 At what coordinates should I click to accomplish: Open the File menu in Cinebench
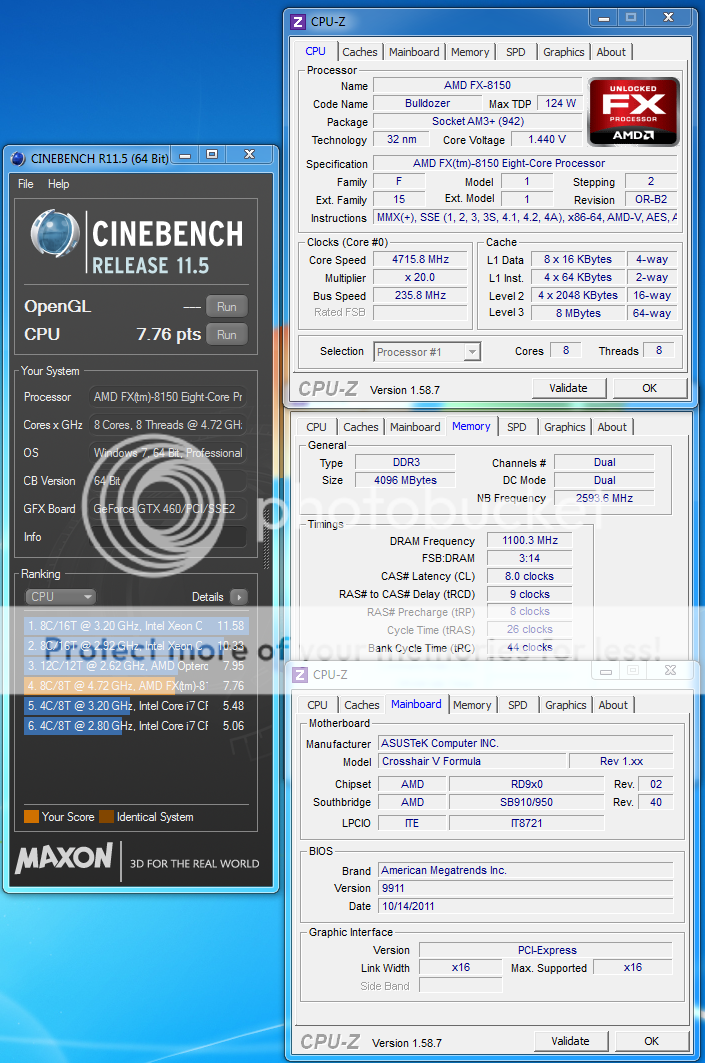(x=26, y=184)
